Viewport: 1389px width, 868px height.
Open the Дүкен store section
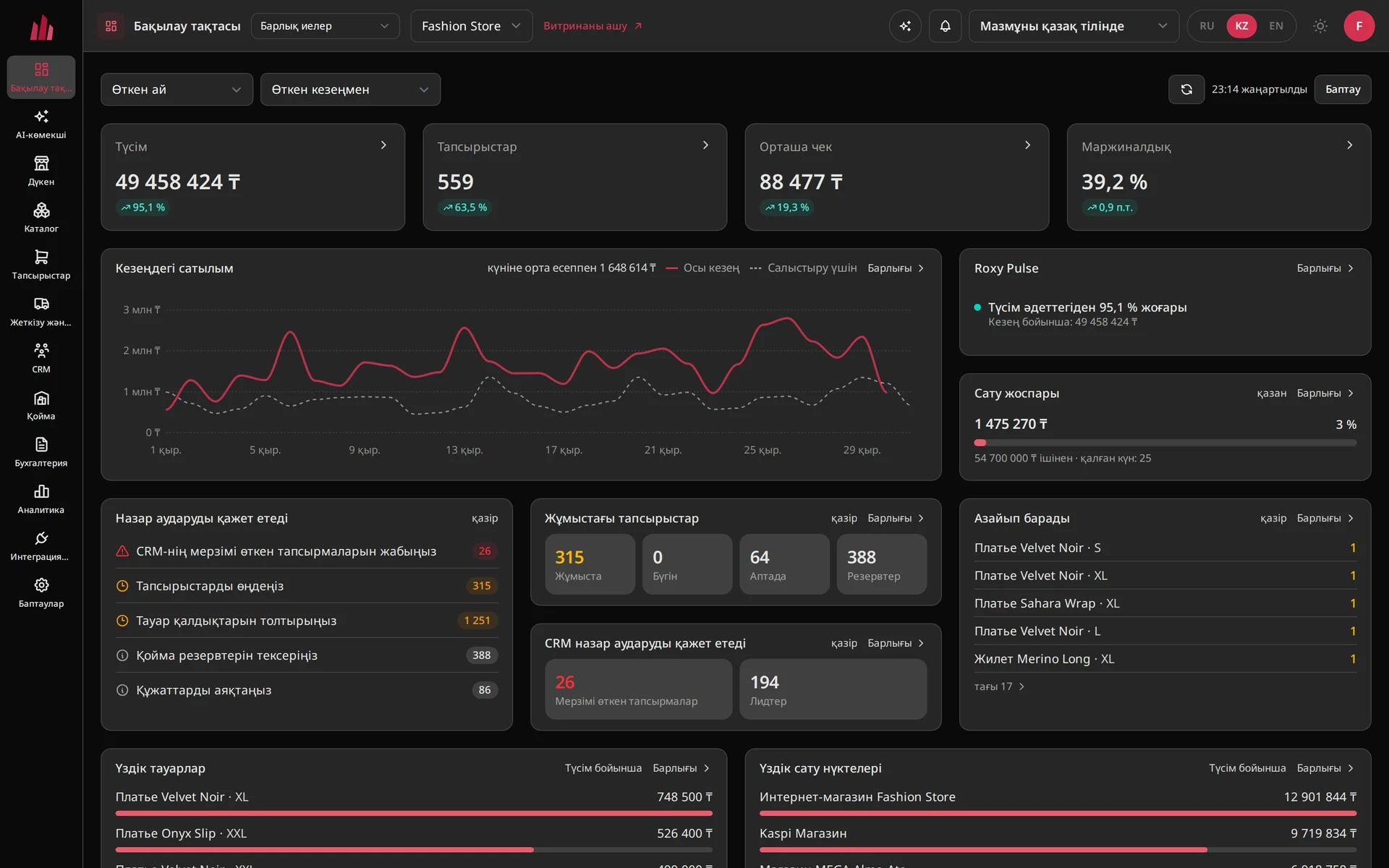(x=41, y=171)
